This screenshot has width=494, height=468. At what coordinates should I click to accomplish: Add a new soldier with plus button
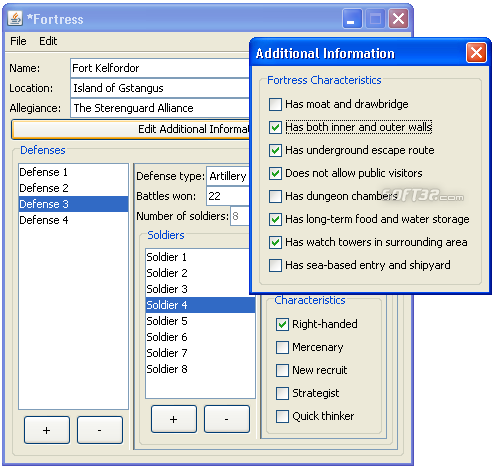pyautogui.click(x=174, y=419)
